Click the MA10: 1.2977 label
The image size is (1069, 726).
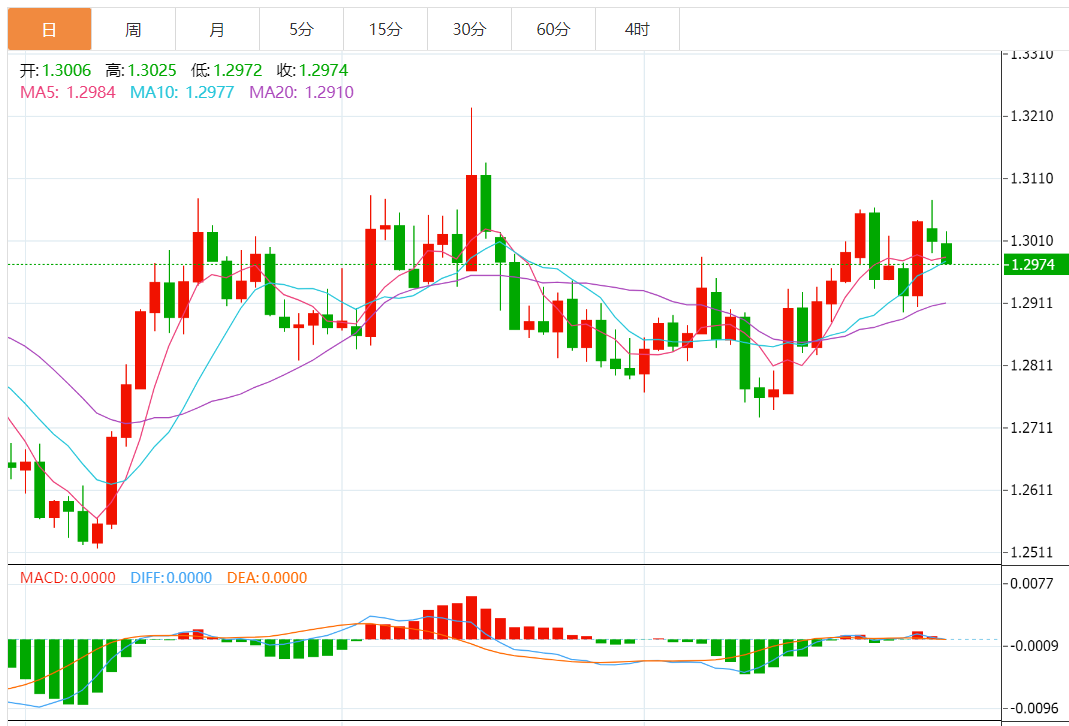coord(182,92)
